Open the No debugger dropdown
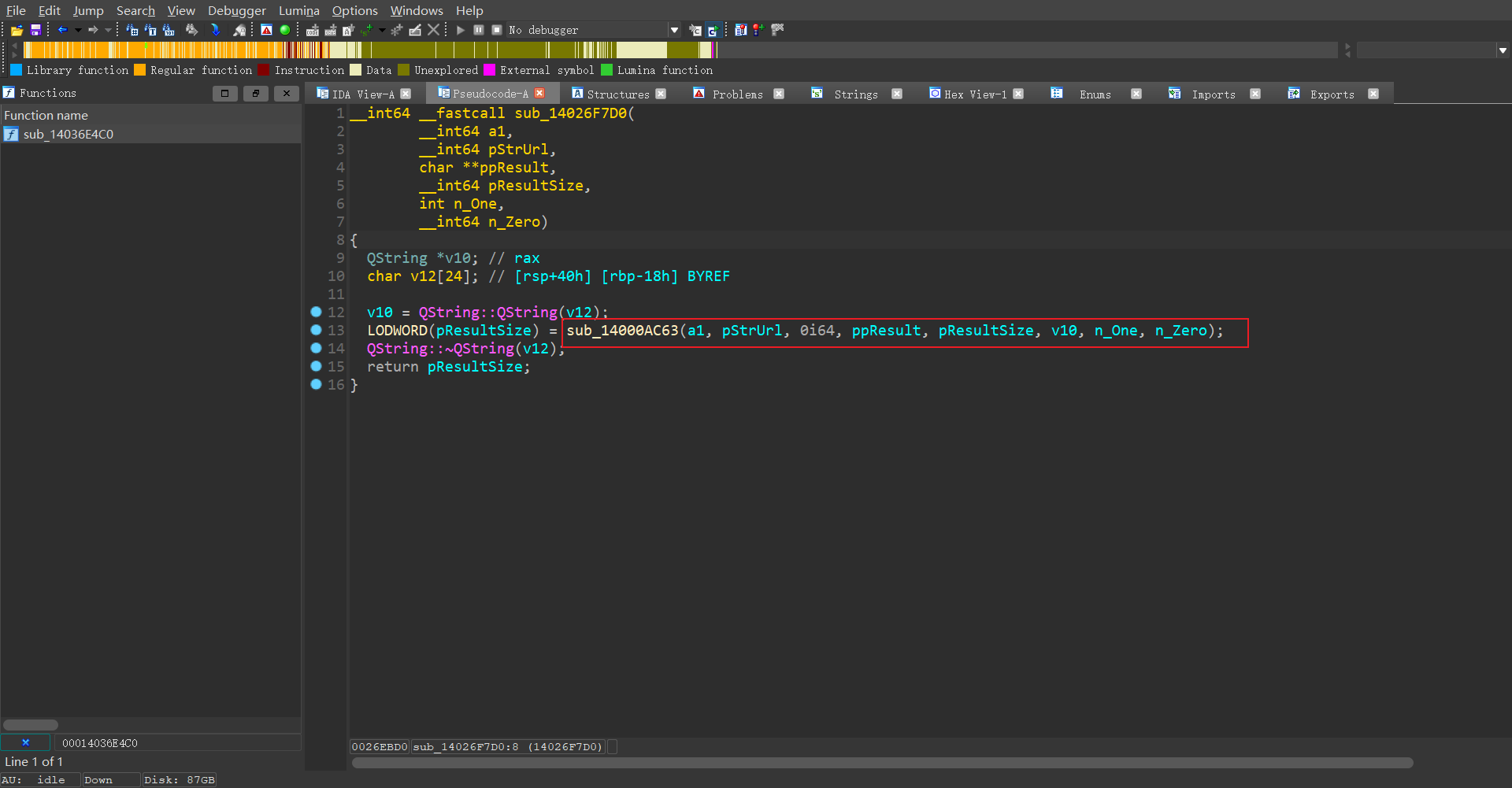The height and width of the screenshot is (788, 1512). pos(674,30)
